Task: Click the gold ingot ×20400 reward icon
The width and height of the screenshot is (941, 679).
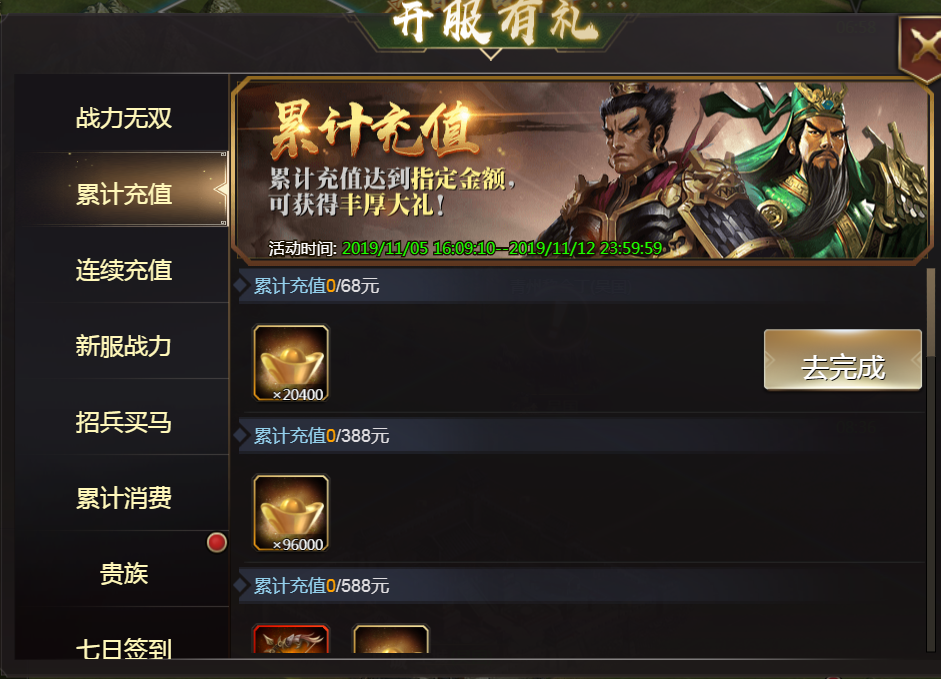Action: pyautogui.click(x=291, y=363)
